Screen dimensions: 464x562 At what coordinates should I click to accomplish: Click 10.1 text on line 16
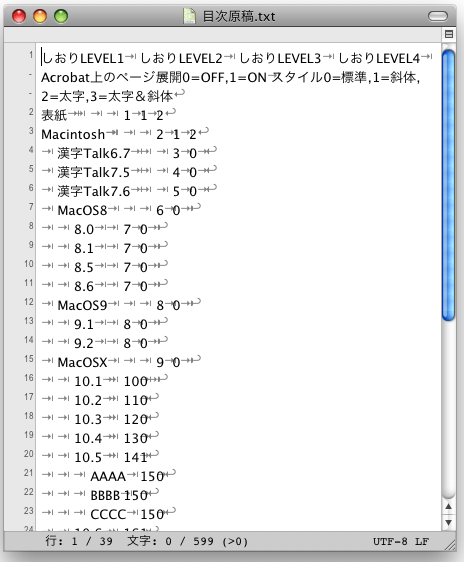[x=88, y=381]
